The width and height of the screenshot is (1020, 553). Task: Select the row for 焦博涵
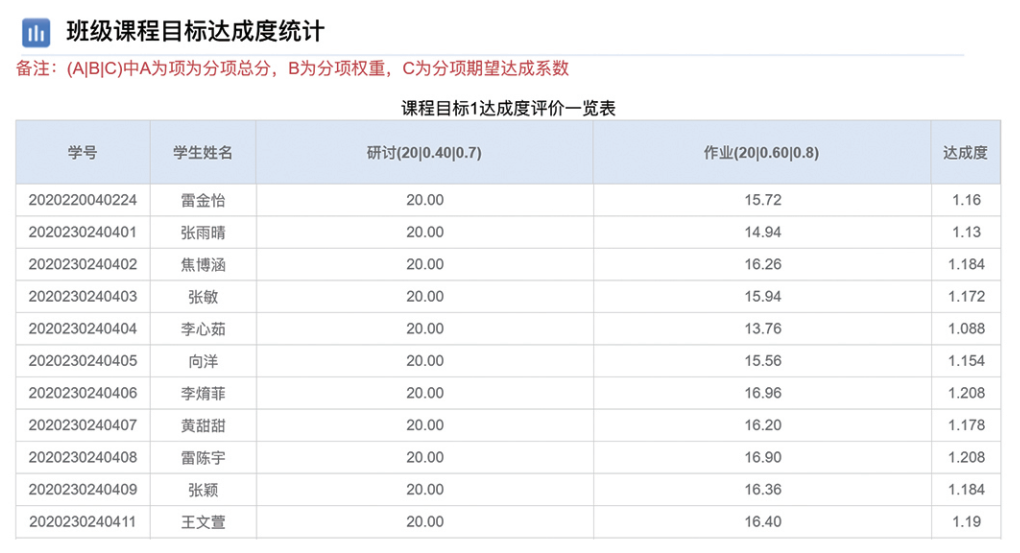(508, 264)
